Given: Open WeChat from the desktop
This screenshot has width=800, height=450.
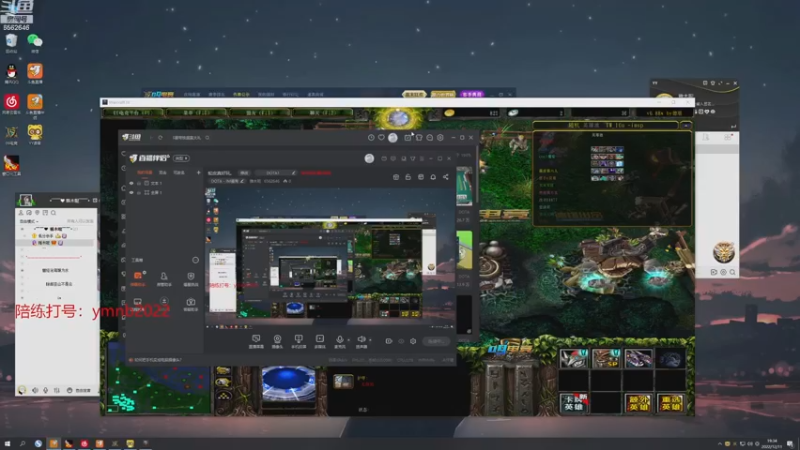Looking at the screenshot, I should (x=35, y=43).
